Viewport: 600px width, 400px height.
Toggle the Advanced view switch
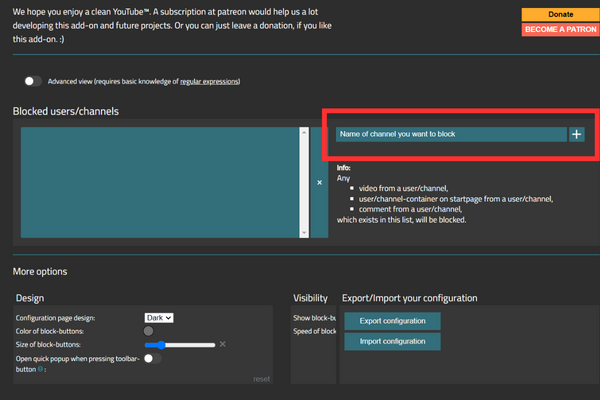[34, 82]
